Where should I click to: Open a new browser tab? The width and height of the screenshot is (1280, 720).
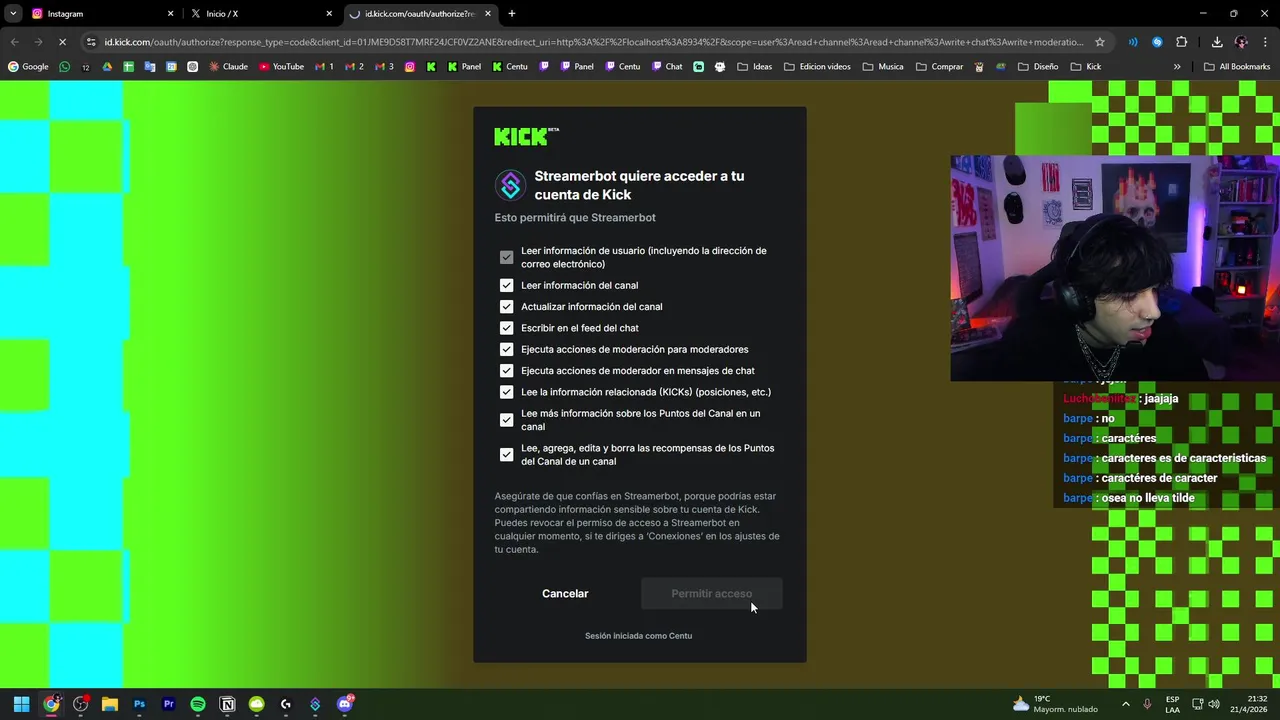pos(512,14)
